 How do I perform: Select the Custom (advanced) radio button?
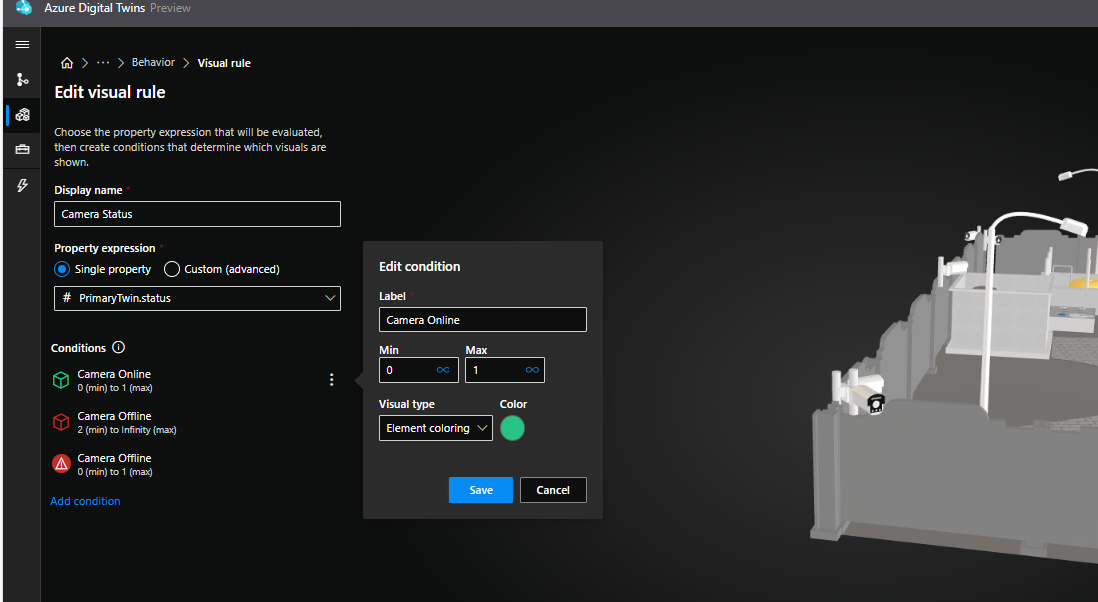click(172, 270)
